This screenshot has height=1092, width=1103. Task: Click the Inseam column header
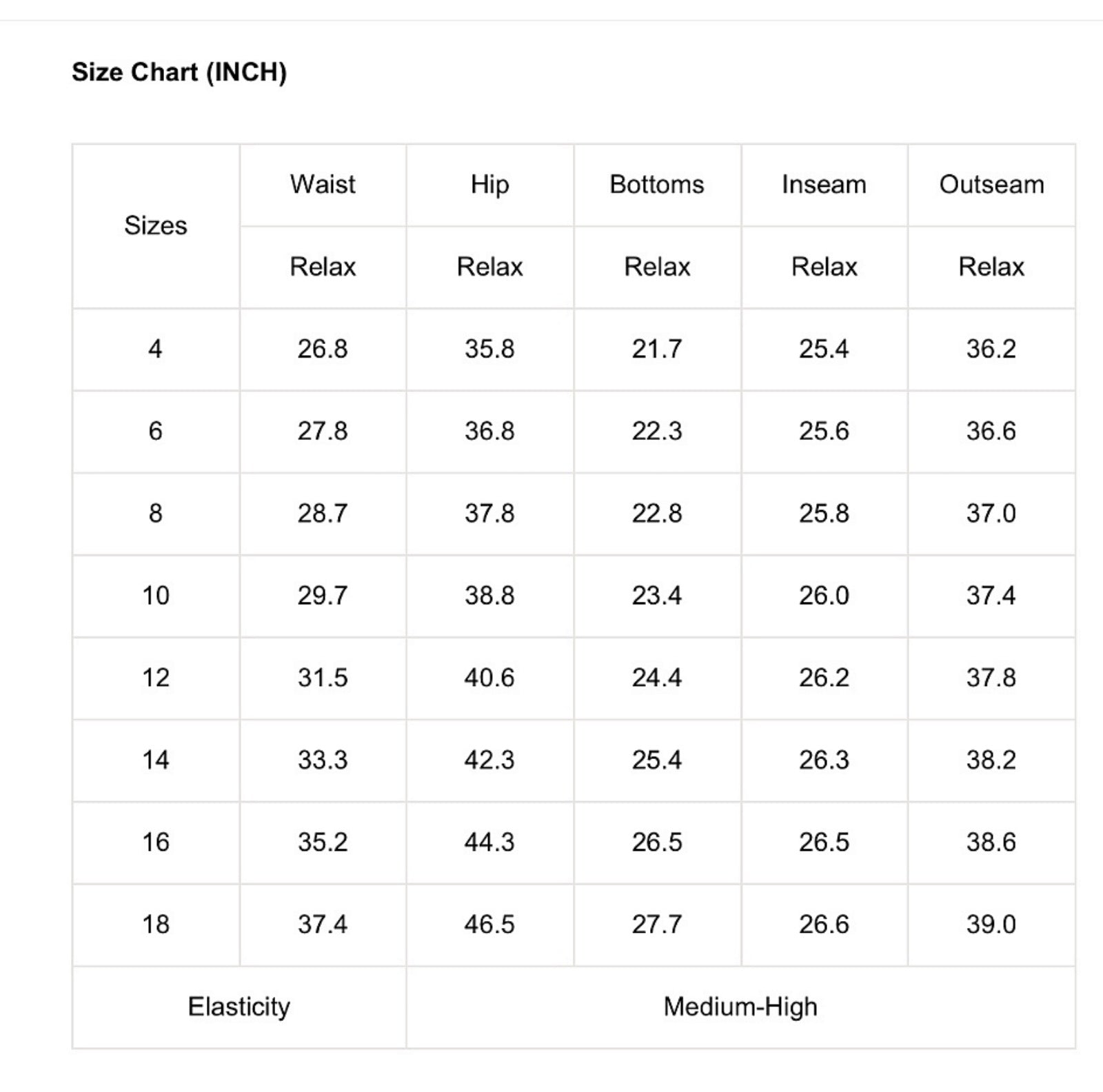tap(824, 185)
